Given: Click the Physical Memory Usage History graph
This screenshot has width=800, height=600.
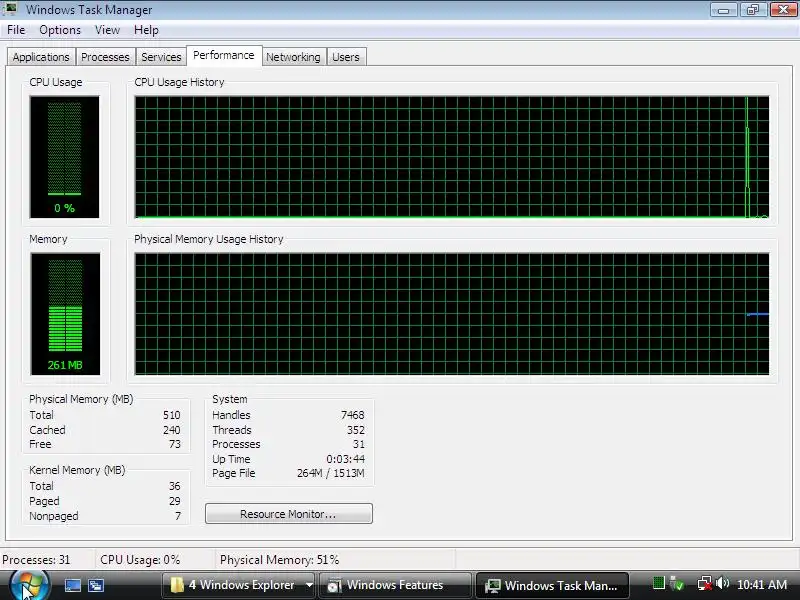Looking at the screenshot, I should tap(452, 314).
